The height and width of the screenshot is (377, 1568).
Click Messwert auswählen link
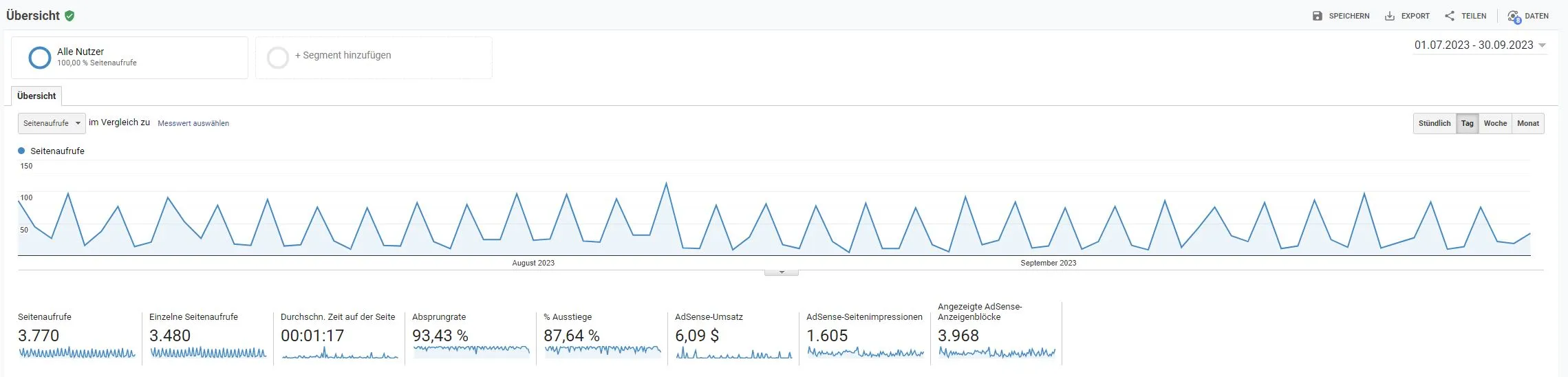pos(193,123)
